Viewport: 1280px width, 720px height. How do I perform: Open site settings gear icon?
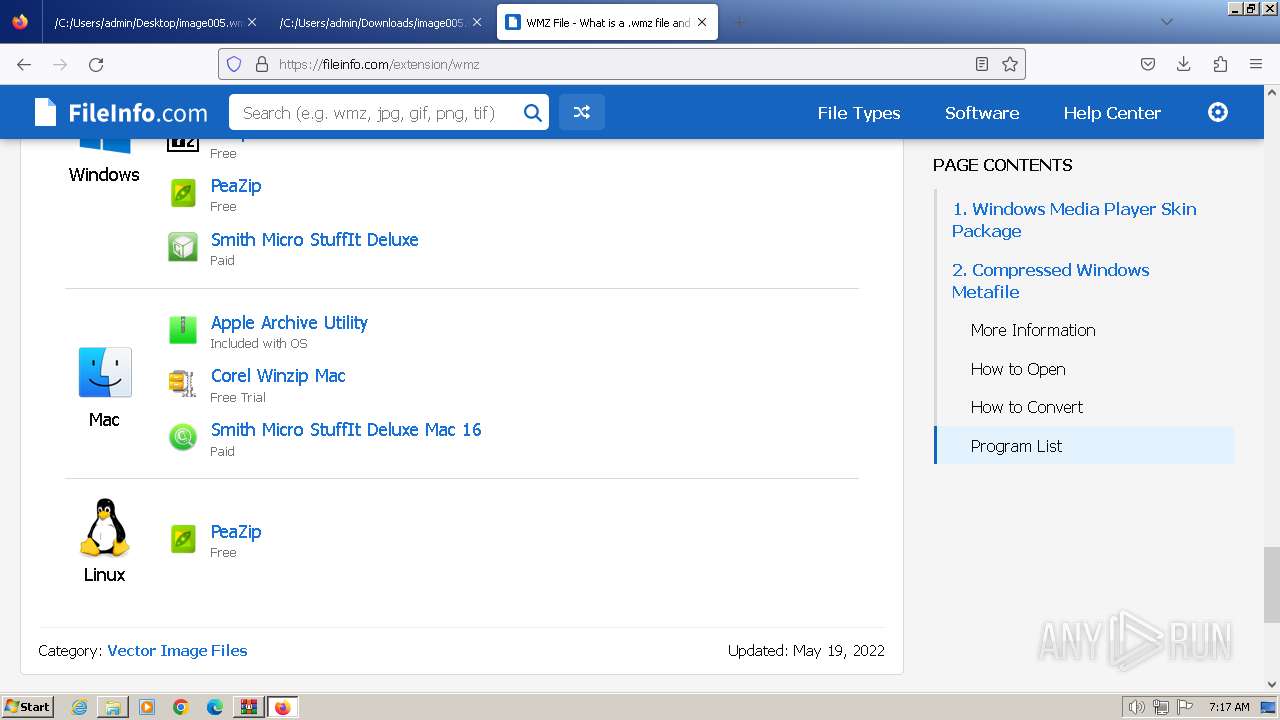pyautogui.click(x=1217, y=112)
